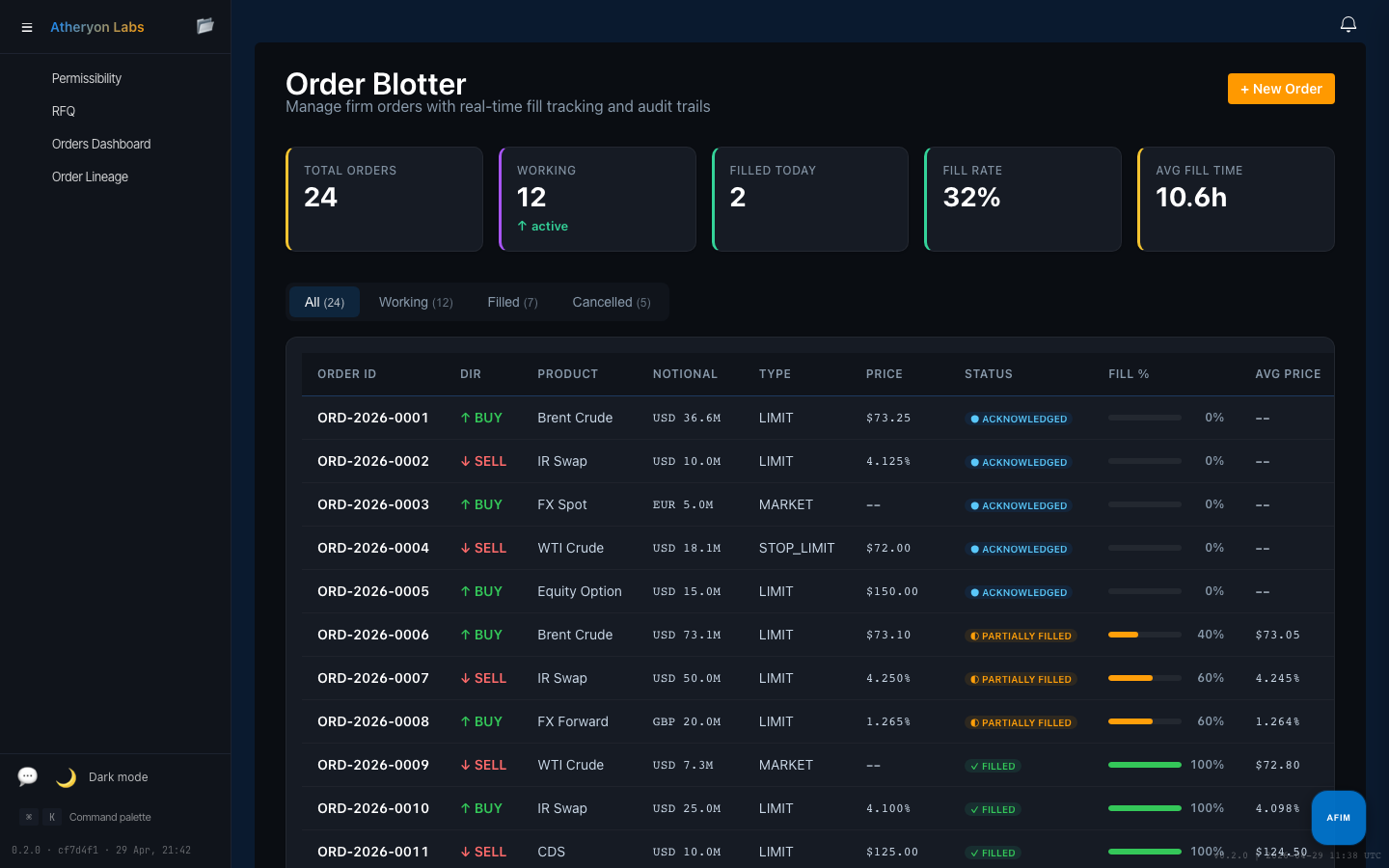Open order ORD-2026-0004
Viewport: 1389px width, 868px height.
(x=373, y=548)
